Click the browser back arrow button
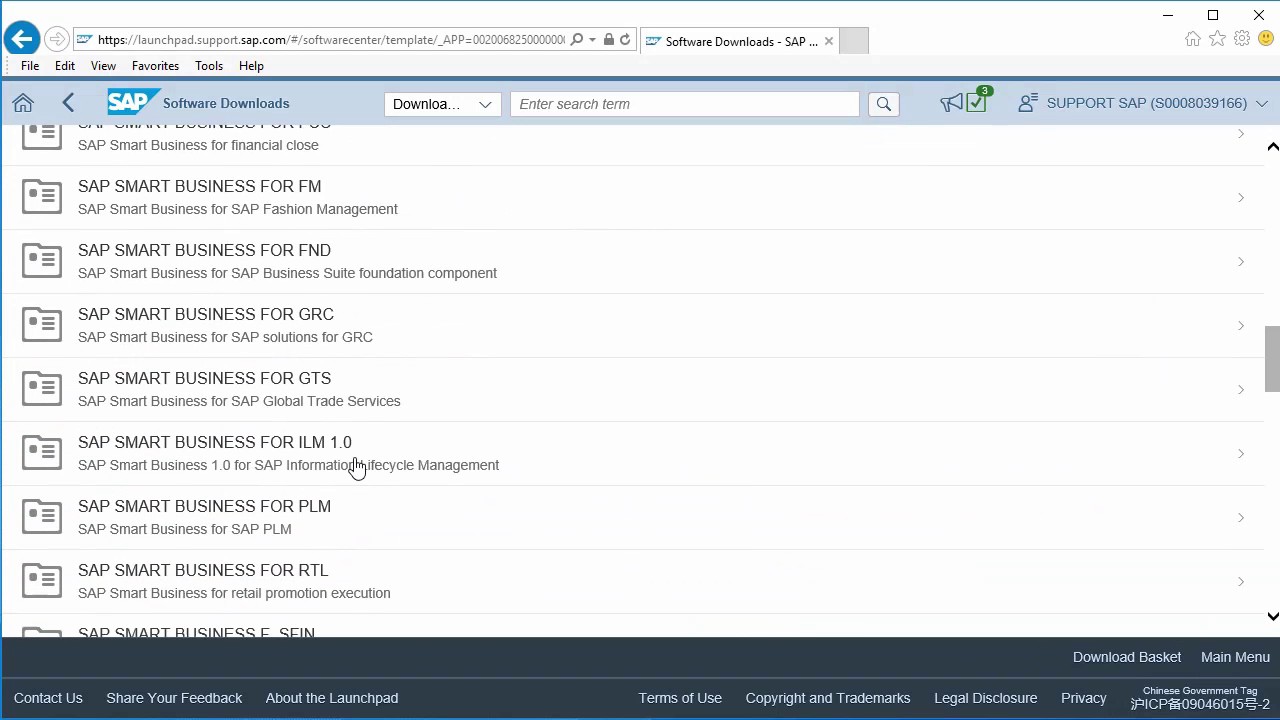Viewport: 1280px width, 720px height. [x=21, y=39]
